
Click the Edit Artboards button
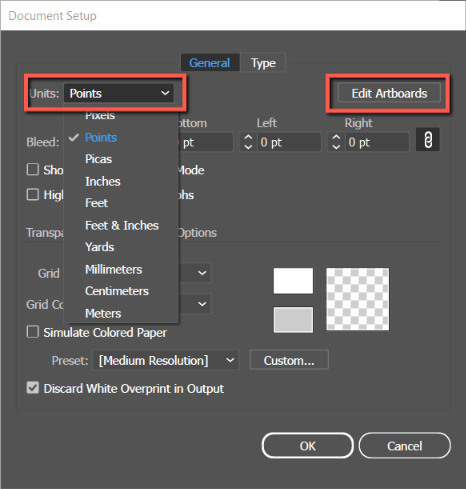pyautogui.click(x=389, y=93)
